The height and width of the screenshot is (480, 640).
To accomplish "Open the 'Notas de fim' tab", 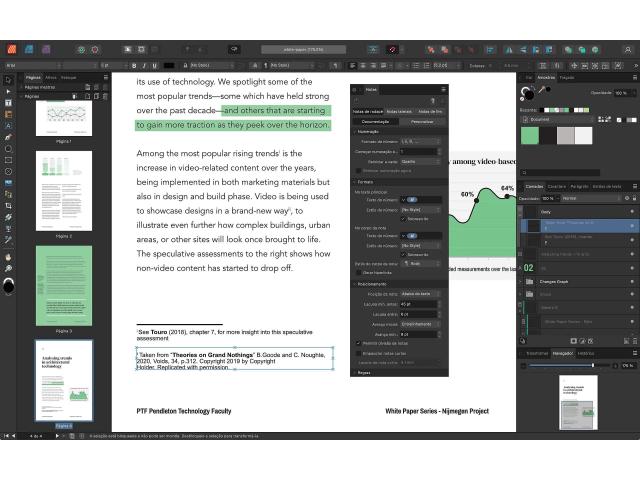I will click(431, 111).
